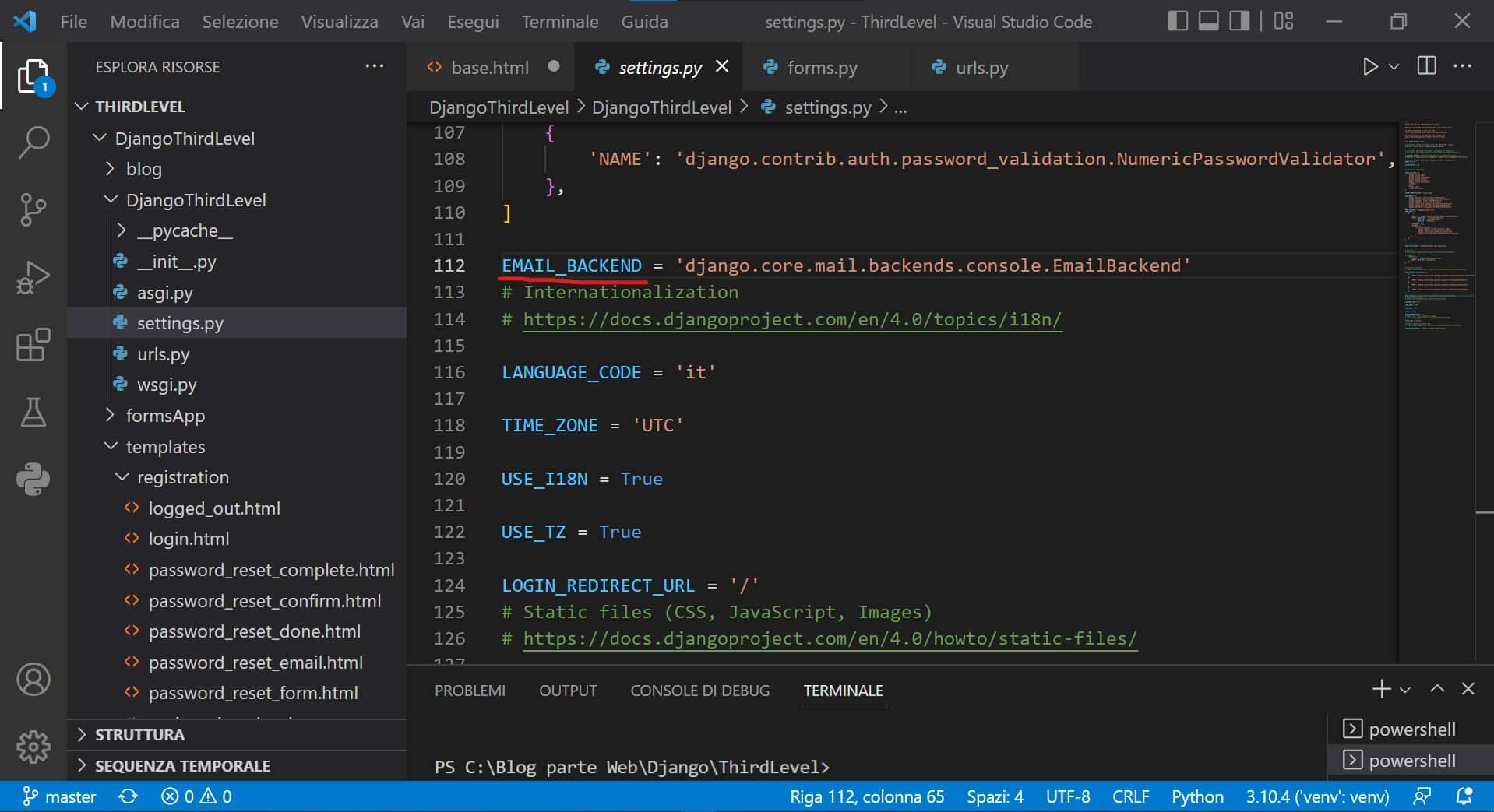
Task: Split the editor to the right
Action: click(1427, 66)
